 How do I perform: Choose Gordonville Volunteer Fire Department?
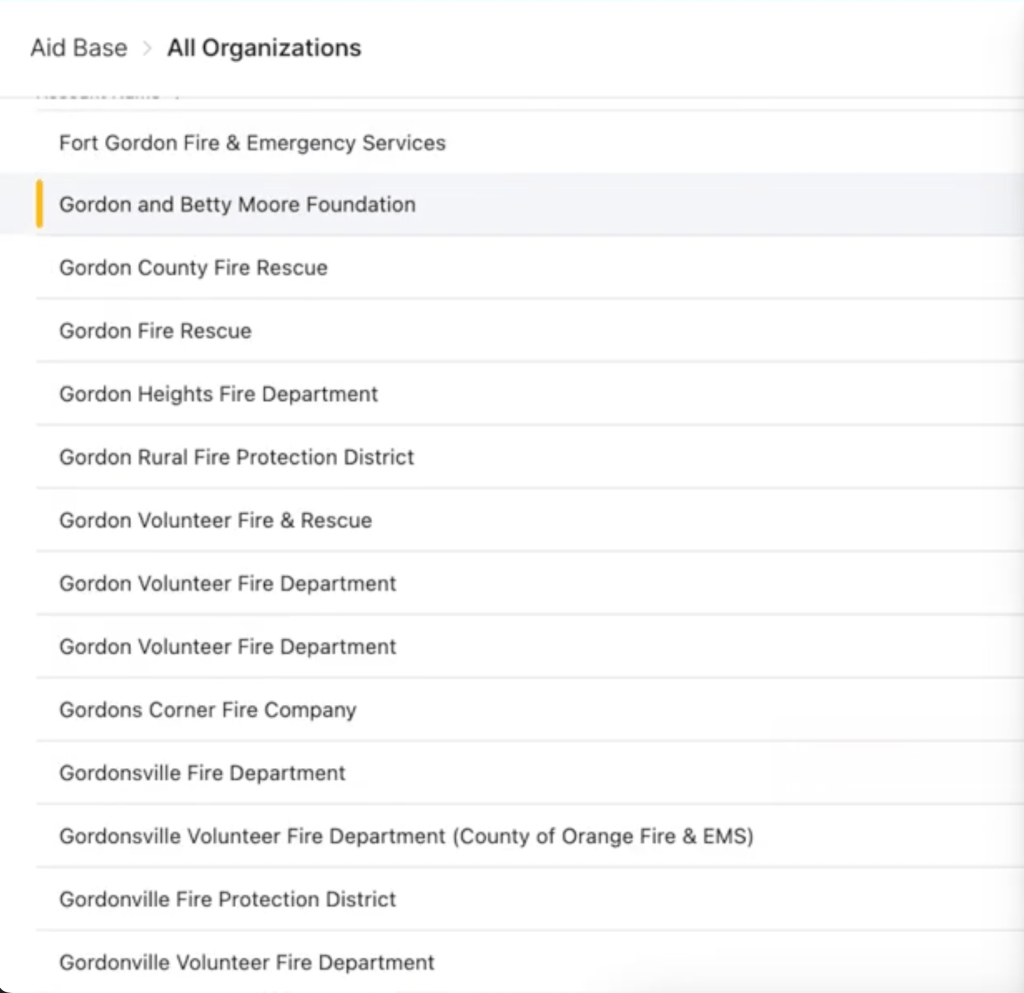(x=246, y=963)
